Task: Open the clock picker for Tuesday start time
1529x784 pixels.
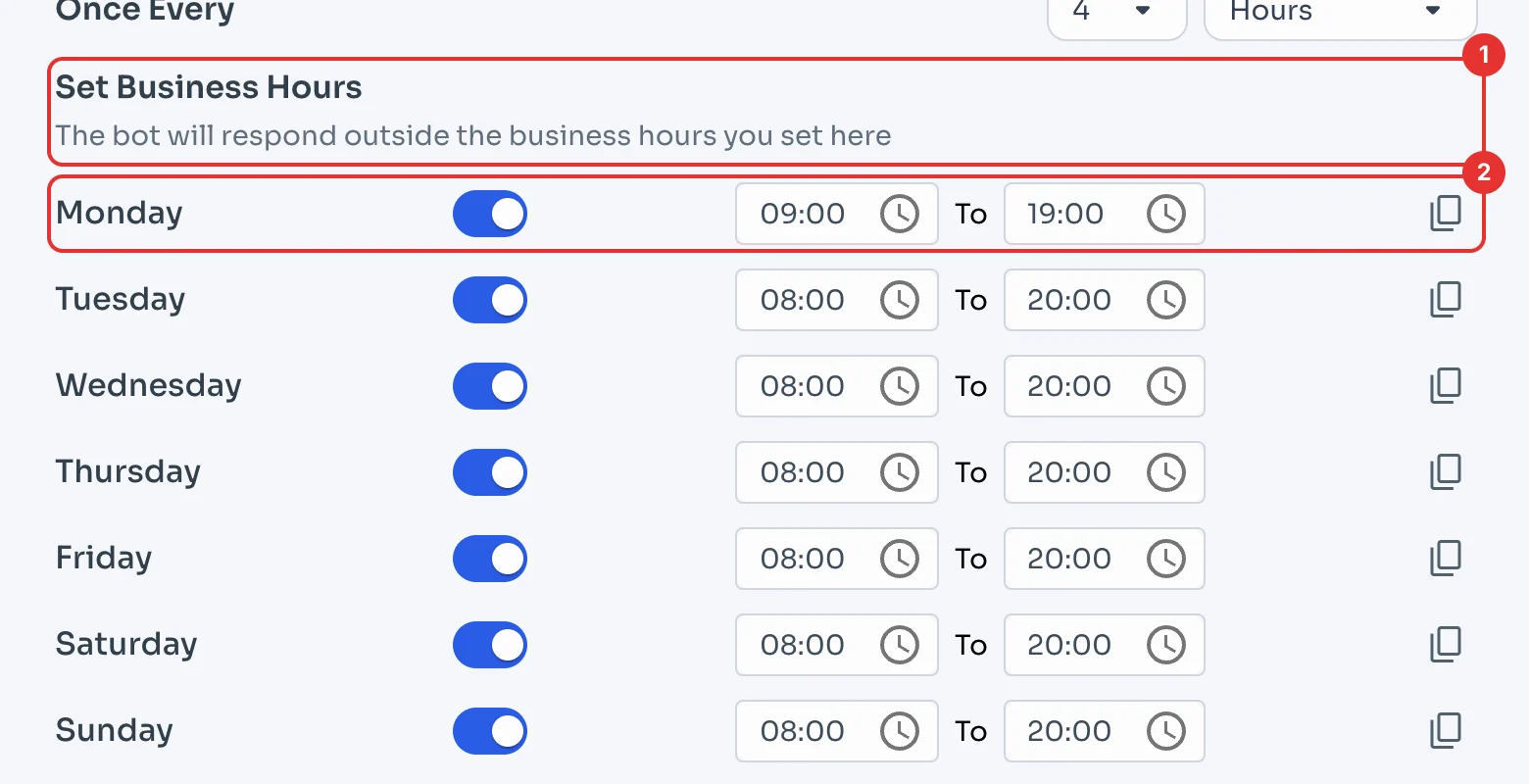Action: (x=899, y=300)
